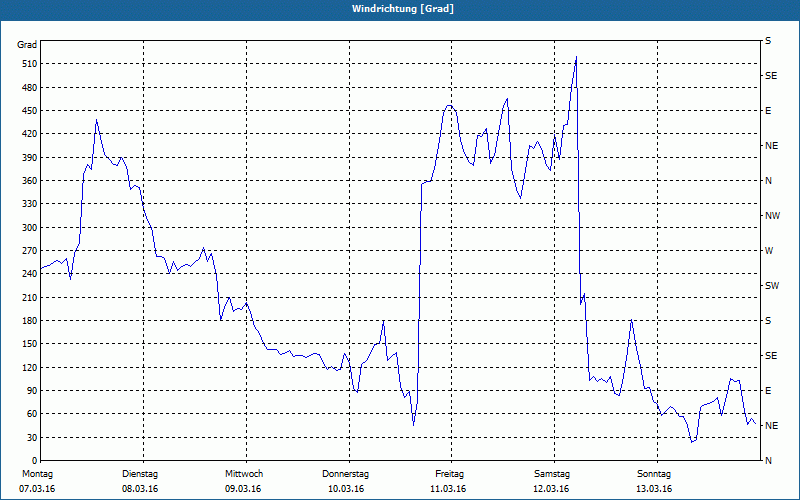Click the date 08.03.16
The image size is (800, 500).
(140, 489)
